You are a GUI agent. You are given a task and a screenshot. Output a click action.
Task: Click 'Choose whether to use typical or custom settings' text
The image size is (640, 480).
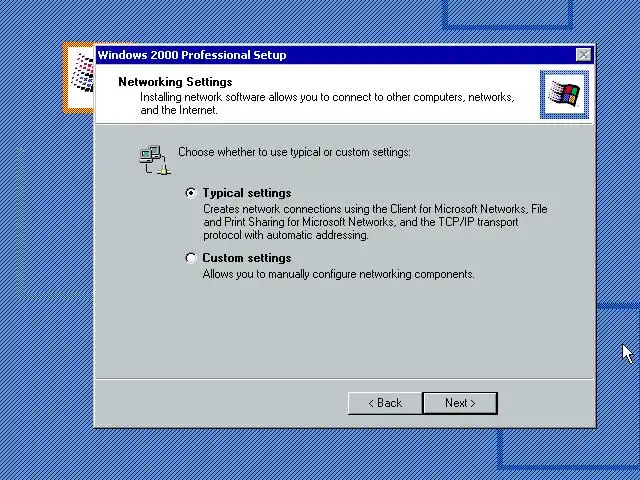[x=294, y=152]
